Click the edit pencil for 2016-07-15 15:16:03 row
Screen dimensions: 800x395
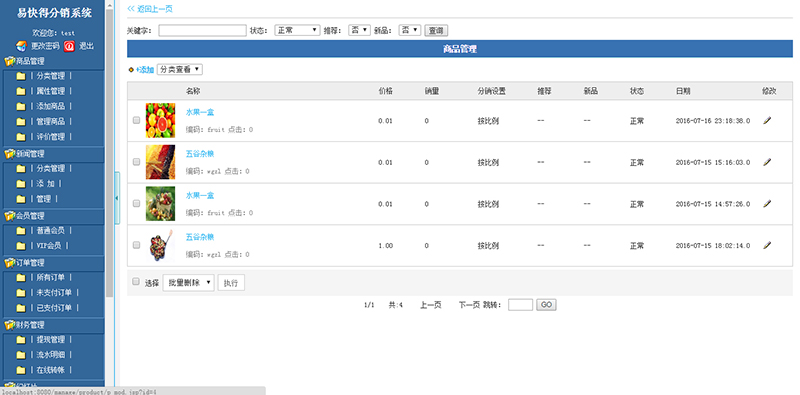[x=767, y=162]
